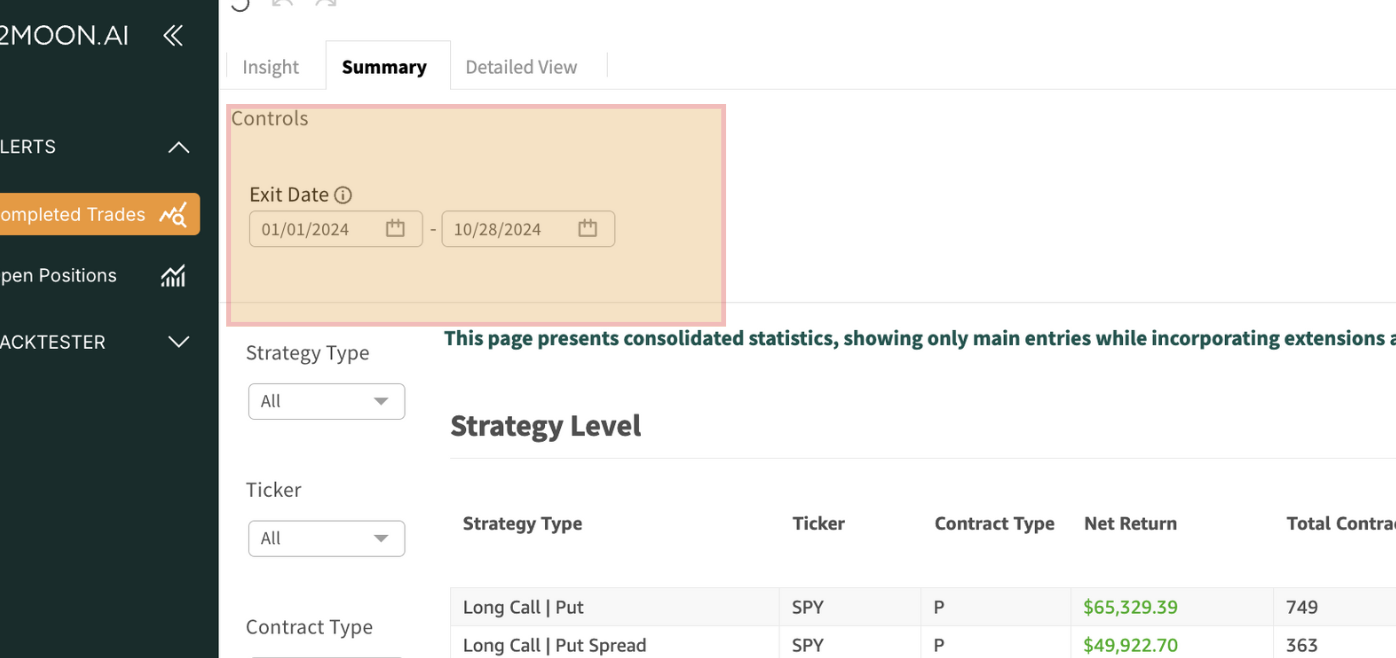
Task: Collapse the Alerts section chevron
Action: coord(178,148)
